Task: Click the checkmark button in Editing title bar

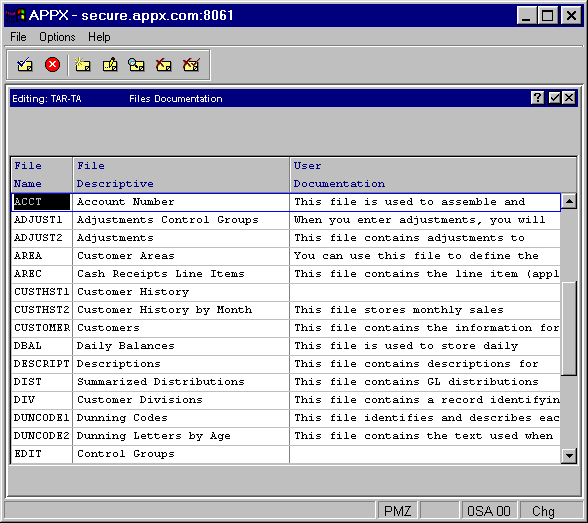Action: (554, 98)
